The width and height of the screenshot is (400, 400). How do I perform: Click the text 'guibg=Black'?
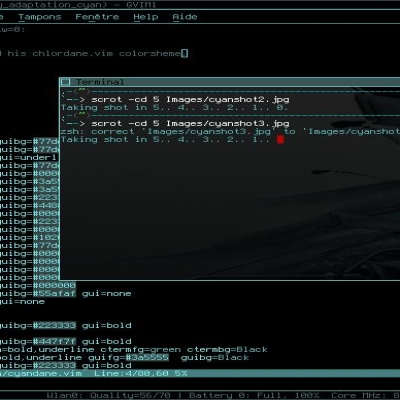(215, 358)
